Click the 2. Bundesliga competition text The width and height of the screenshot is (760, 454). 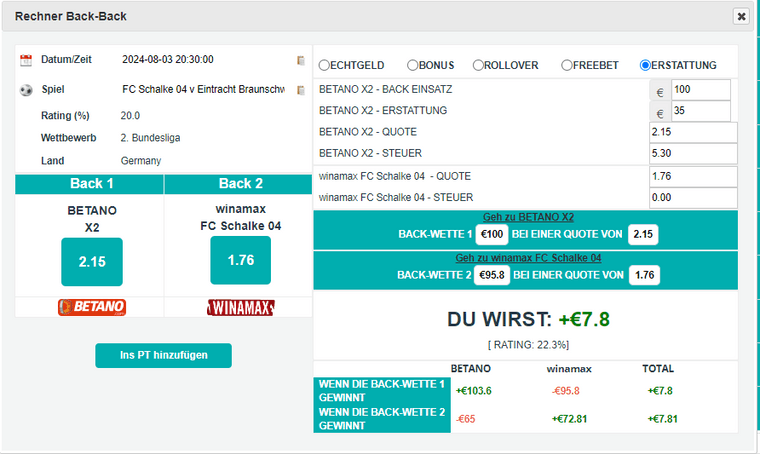coord(150,138)
